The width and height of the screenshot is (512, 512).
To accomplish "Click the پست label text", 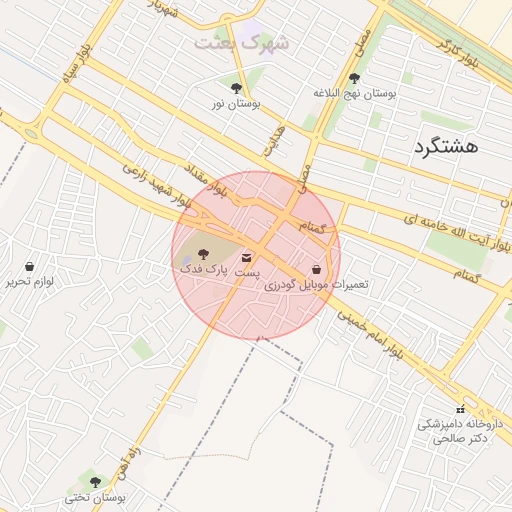I will coord(247,272).
